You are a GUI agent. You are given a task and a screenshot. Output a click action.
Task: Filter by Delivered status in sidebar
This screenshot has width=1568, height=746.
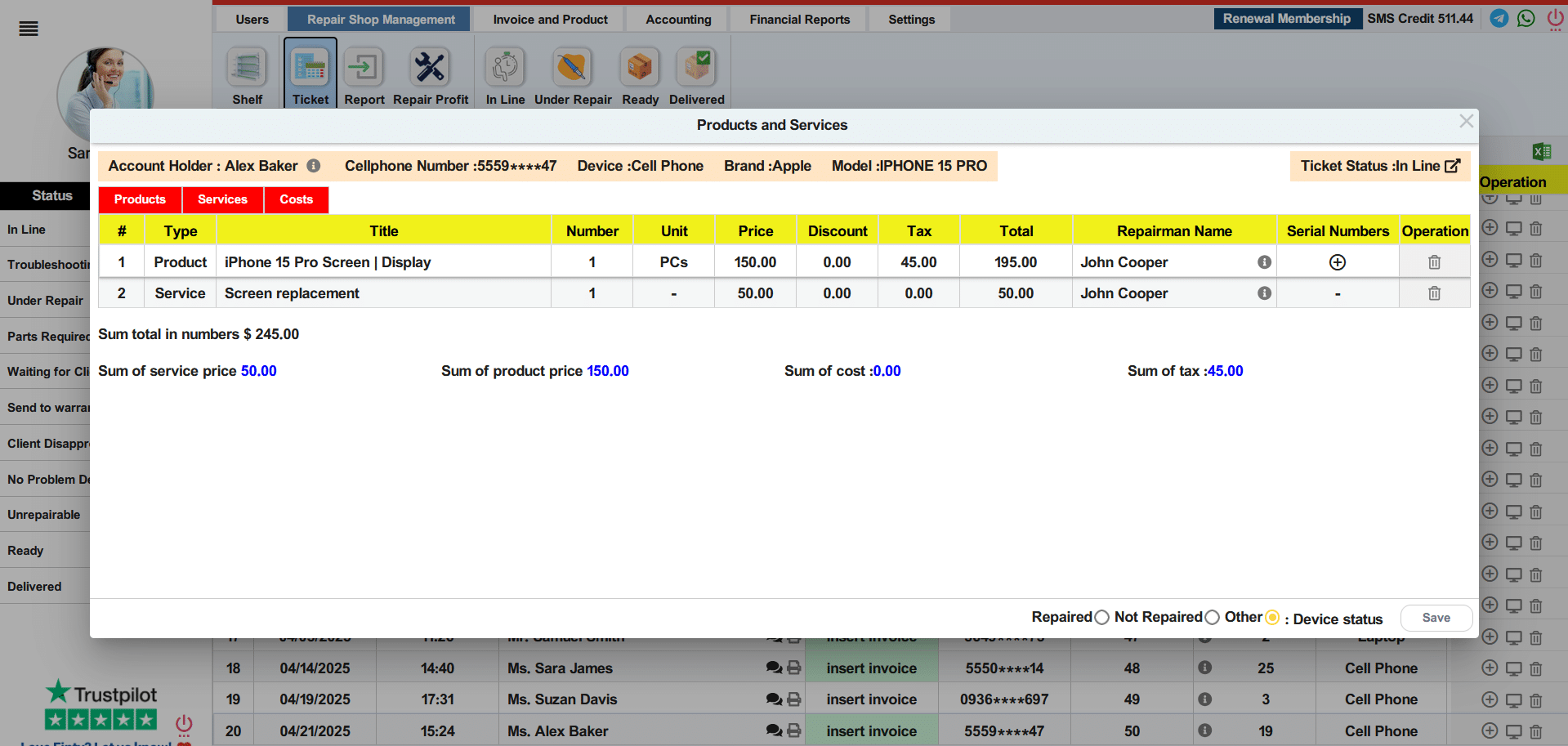[45, 587]
